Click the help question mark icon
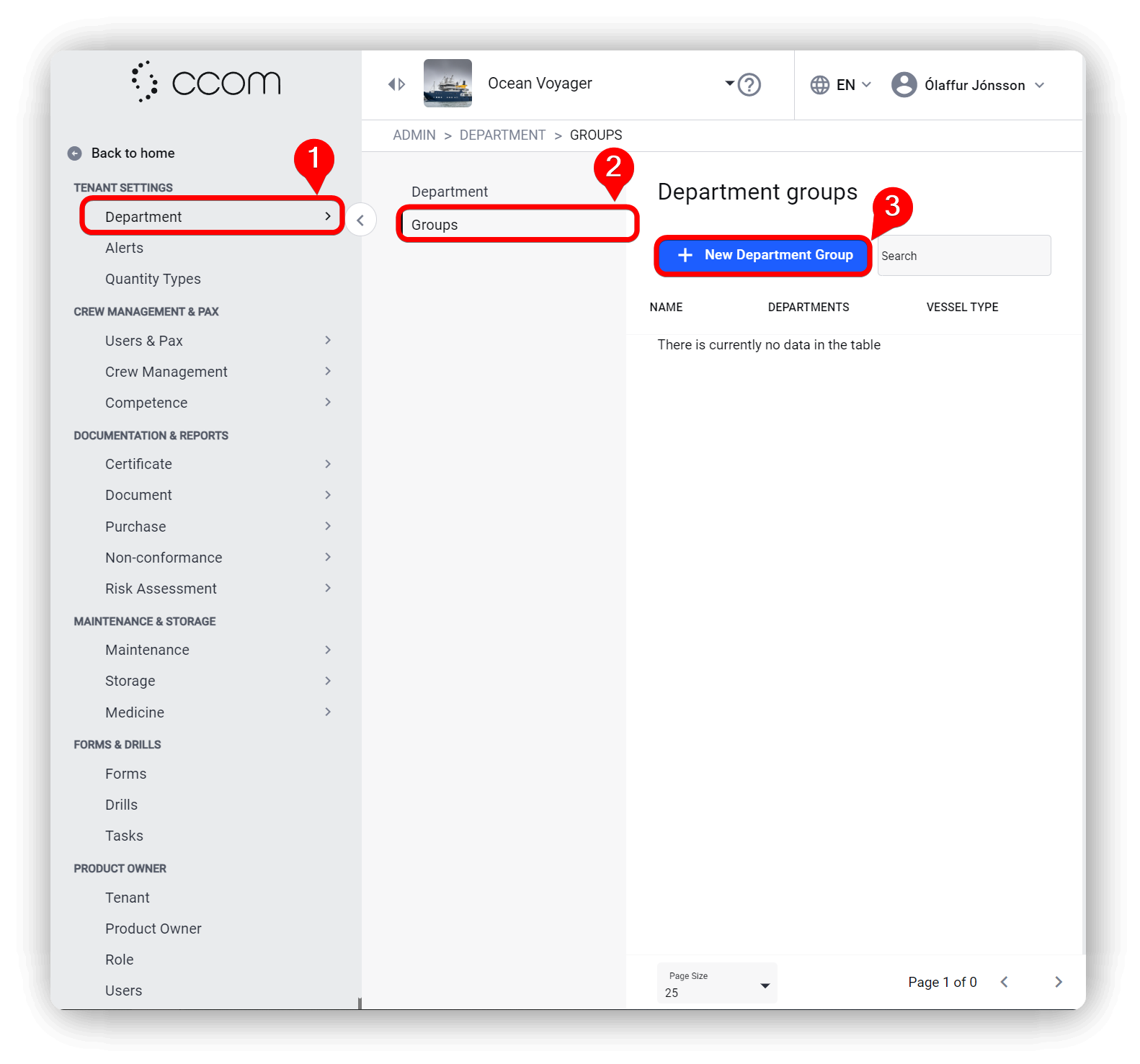 (x=749, y=85)
